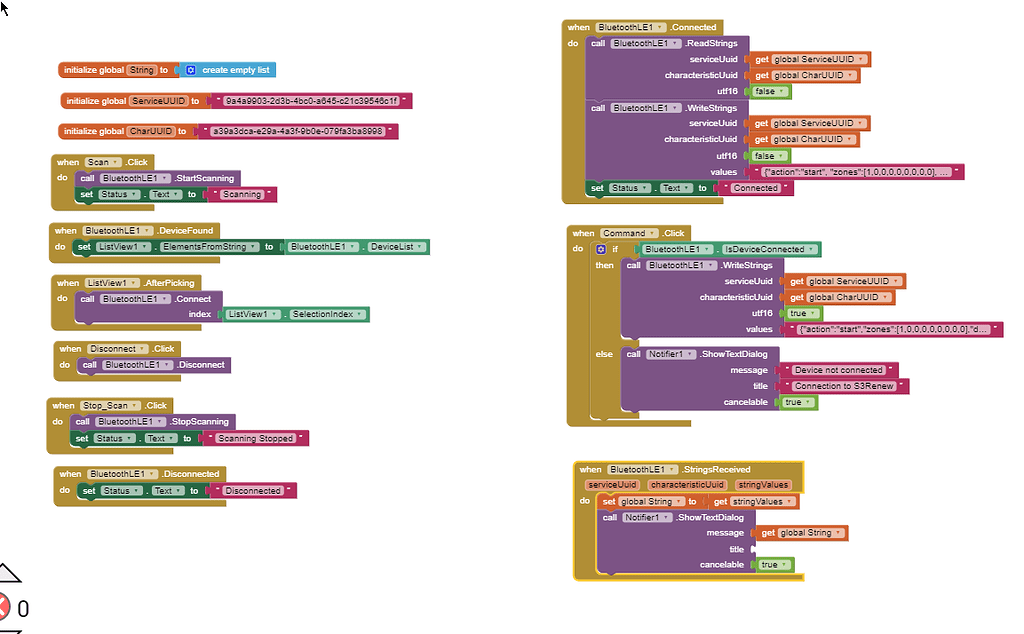Image resolution: width=1024 pixels, height=634 pixels.
Task: Open the Scan component dropdown in when Scan.Click
Action: (x=103, y=162)
